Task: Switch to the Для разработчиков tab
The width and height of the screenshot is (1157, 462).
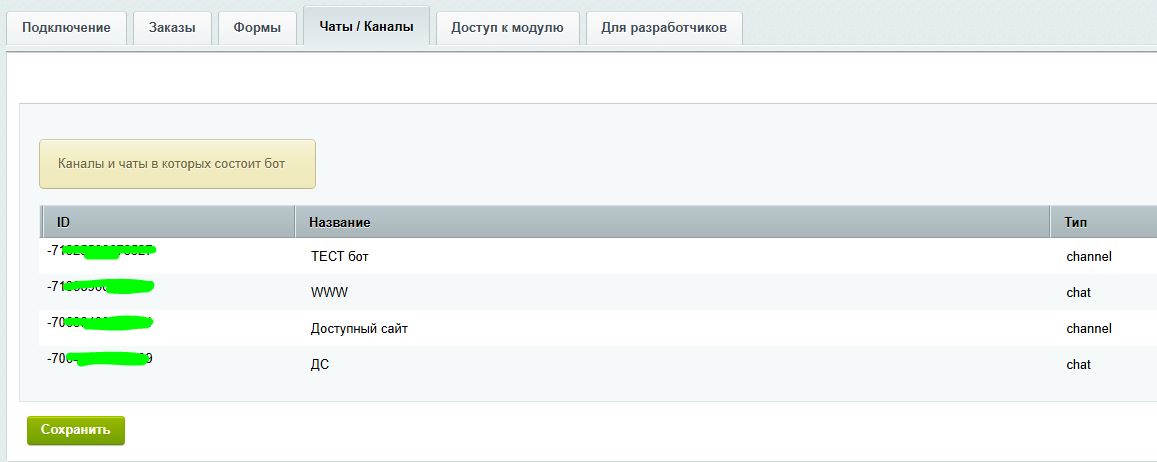Action: [664, 28]
